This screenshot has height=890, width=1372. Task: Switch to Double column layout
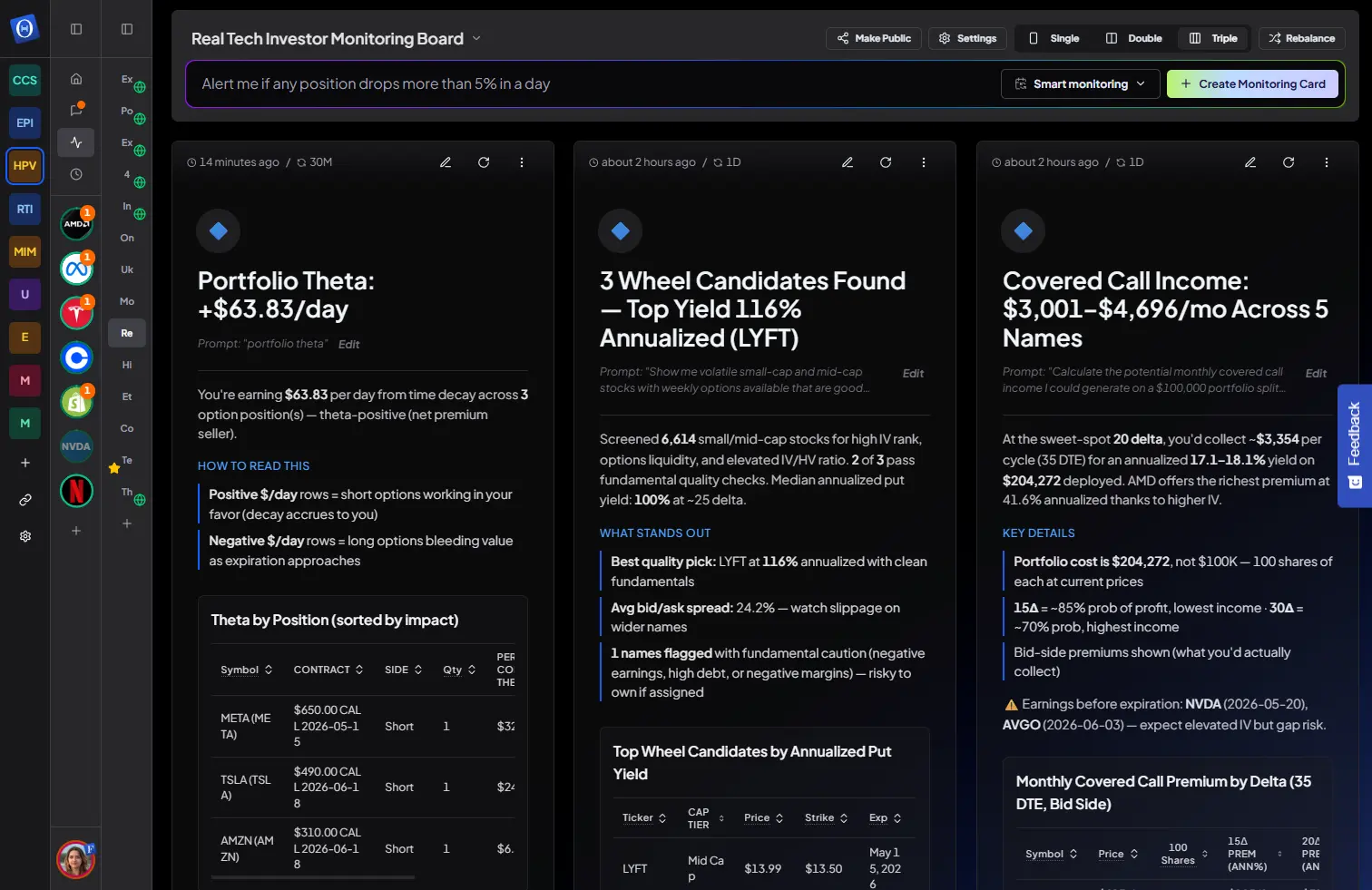1133,38
